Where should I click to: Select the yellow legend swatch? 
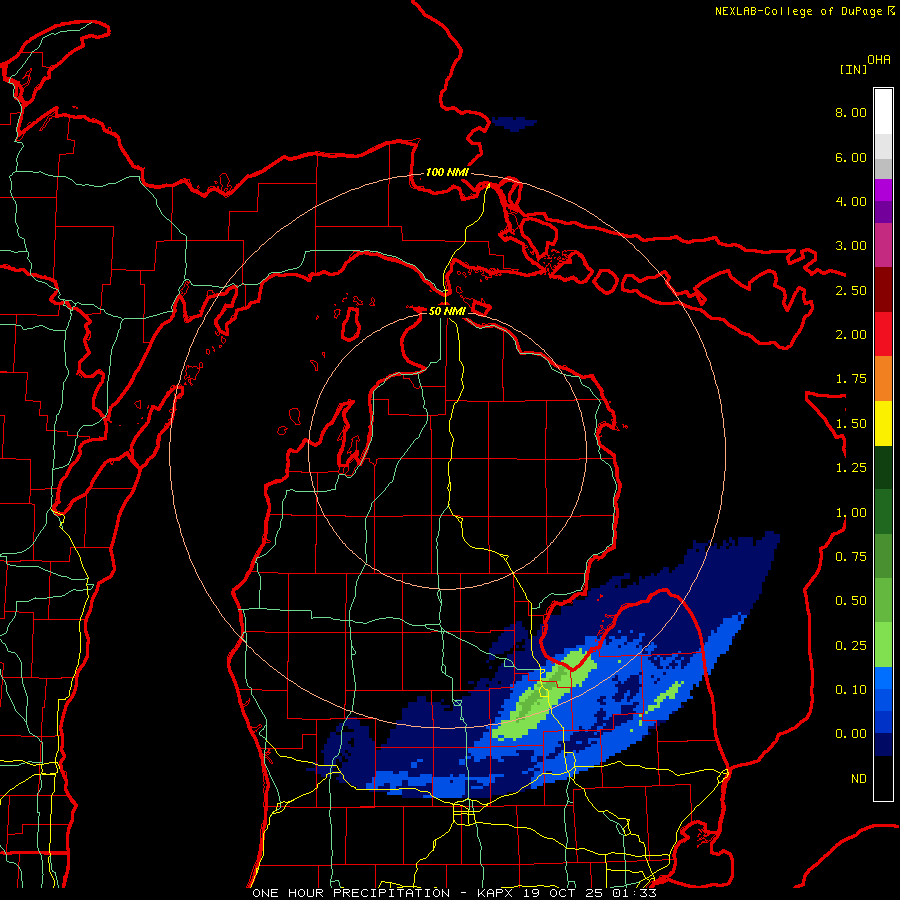tap(883, 423)
